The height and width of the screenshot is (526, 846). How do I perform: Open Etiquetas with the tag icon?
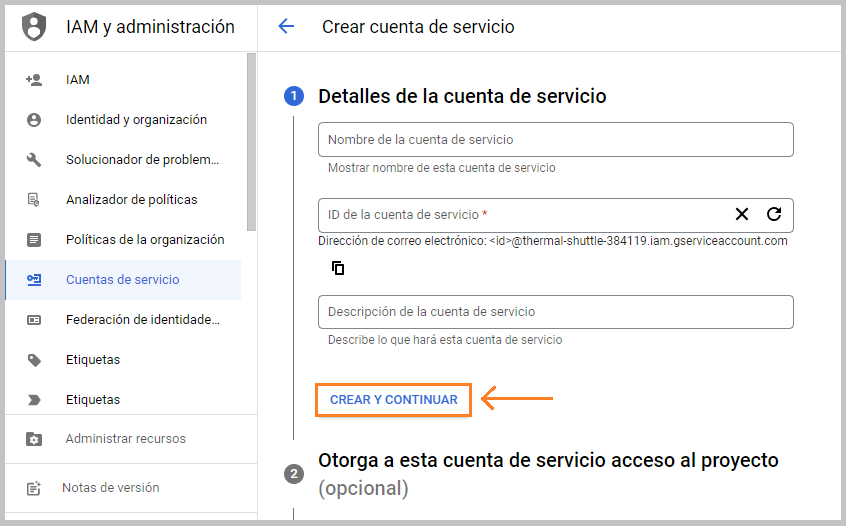point(123,359)
